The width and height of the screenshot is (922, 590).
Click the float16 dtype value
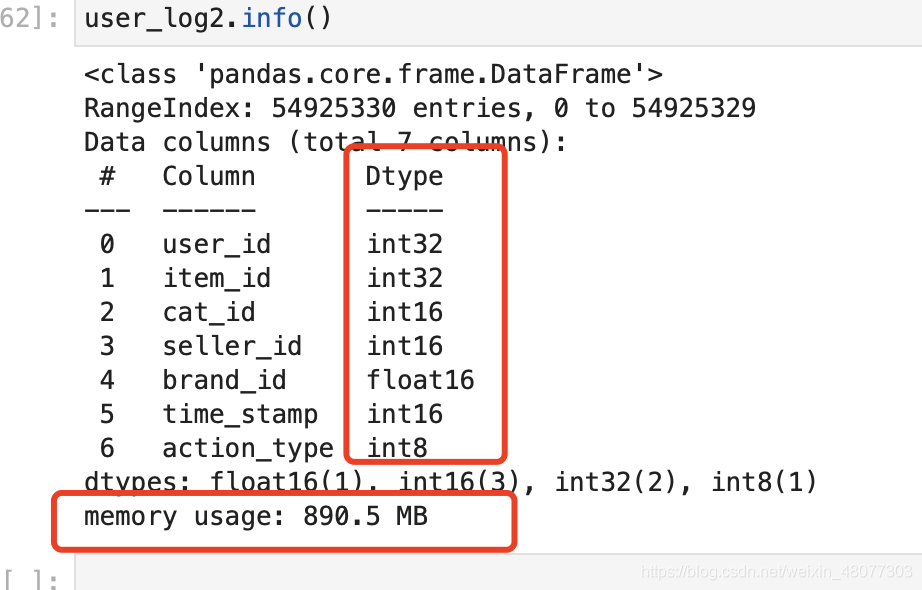coord(420,381)
